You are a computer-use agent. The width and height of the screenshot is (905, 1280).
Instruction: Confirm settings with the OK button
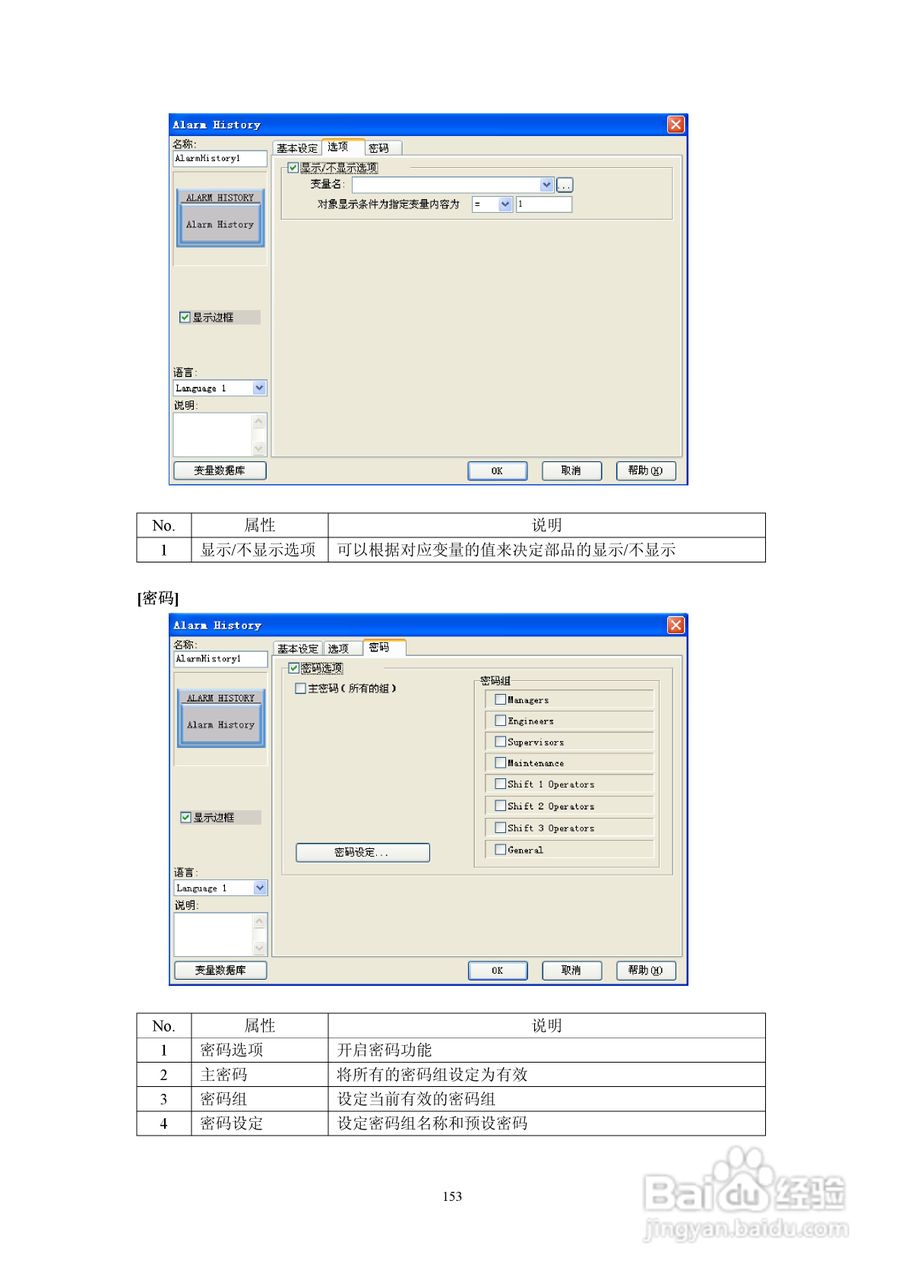tap(497, 470)
